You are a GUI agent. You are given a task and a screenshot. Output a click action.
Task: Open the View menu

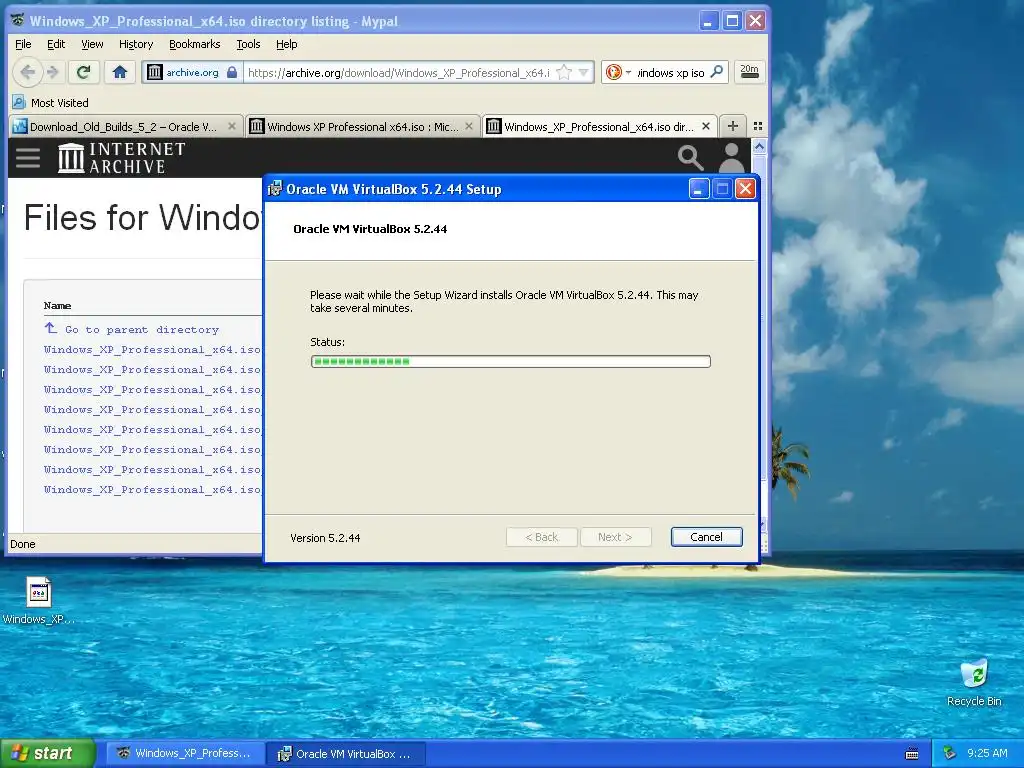point(92,44)
